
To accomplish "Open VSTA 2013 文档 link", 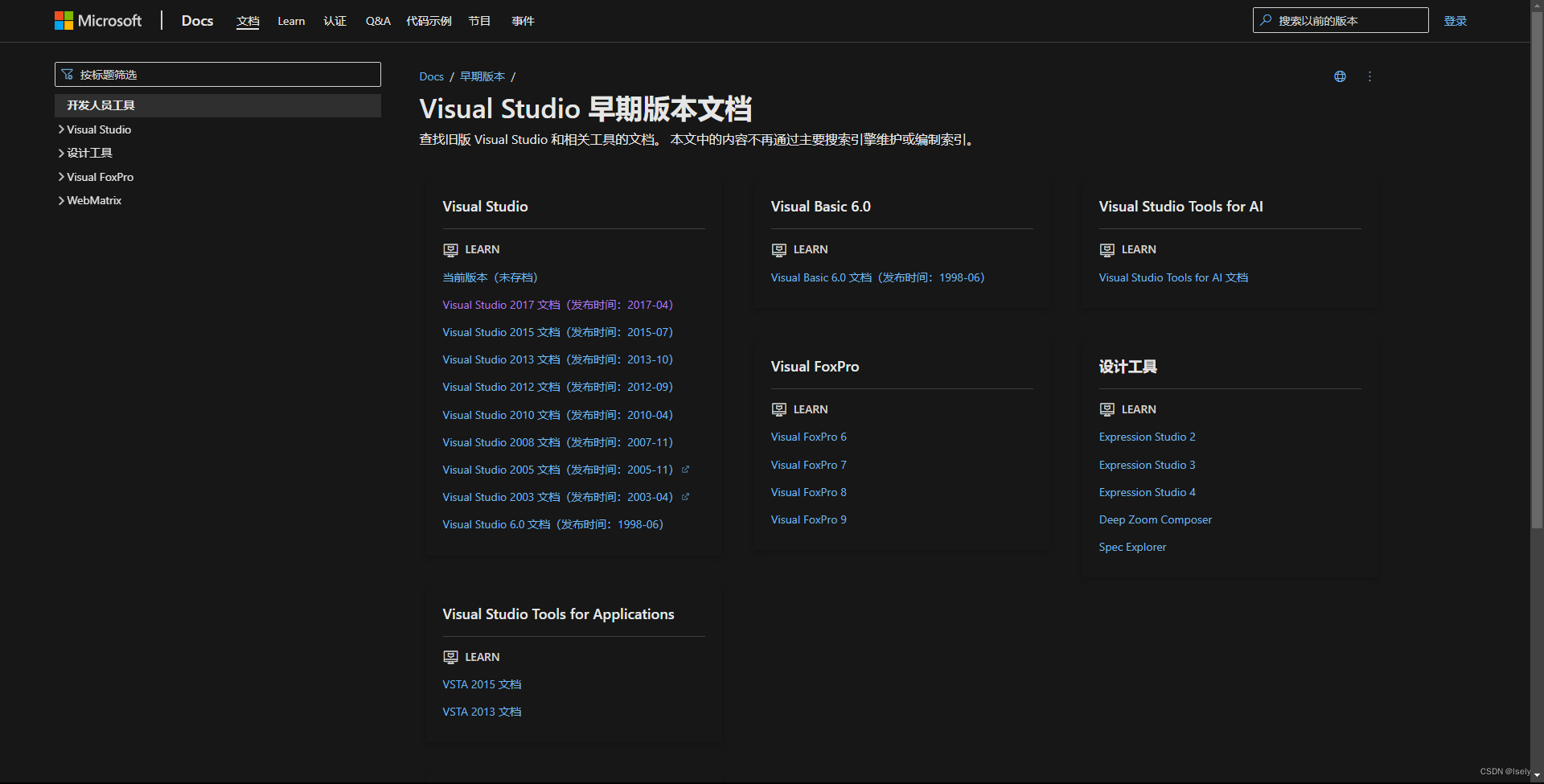I will click(482, 712).
